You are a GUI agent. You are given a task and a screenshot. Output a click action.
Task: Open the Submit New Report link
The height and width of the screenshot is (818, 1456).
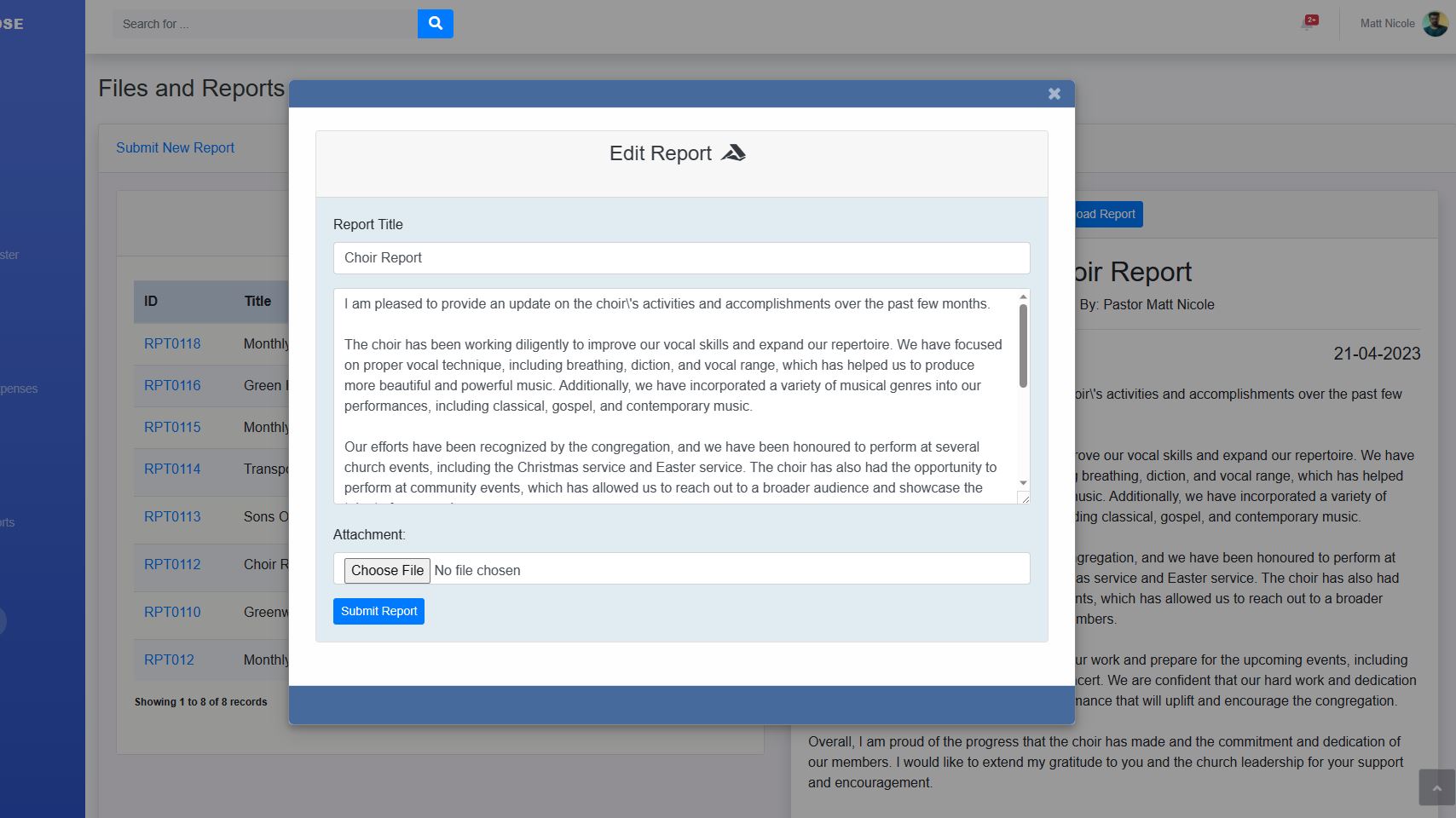point(175,147)
